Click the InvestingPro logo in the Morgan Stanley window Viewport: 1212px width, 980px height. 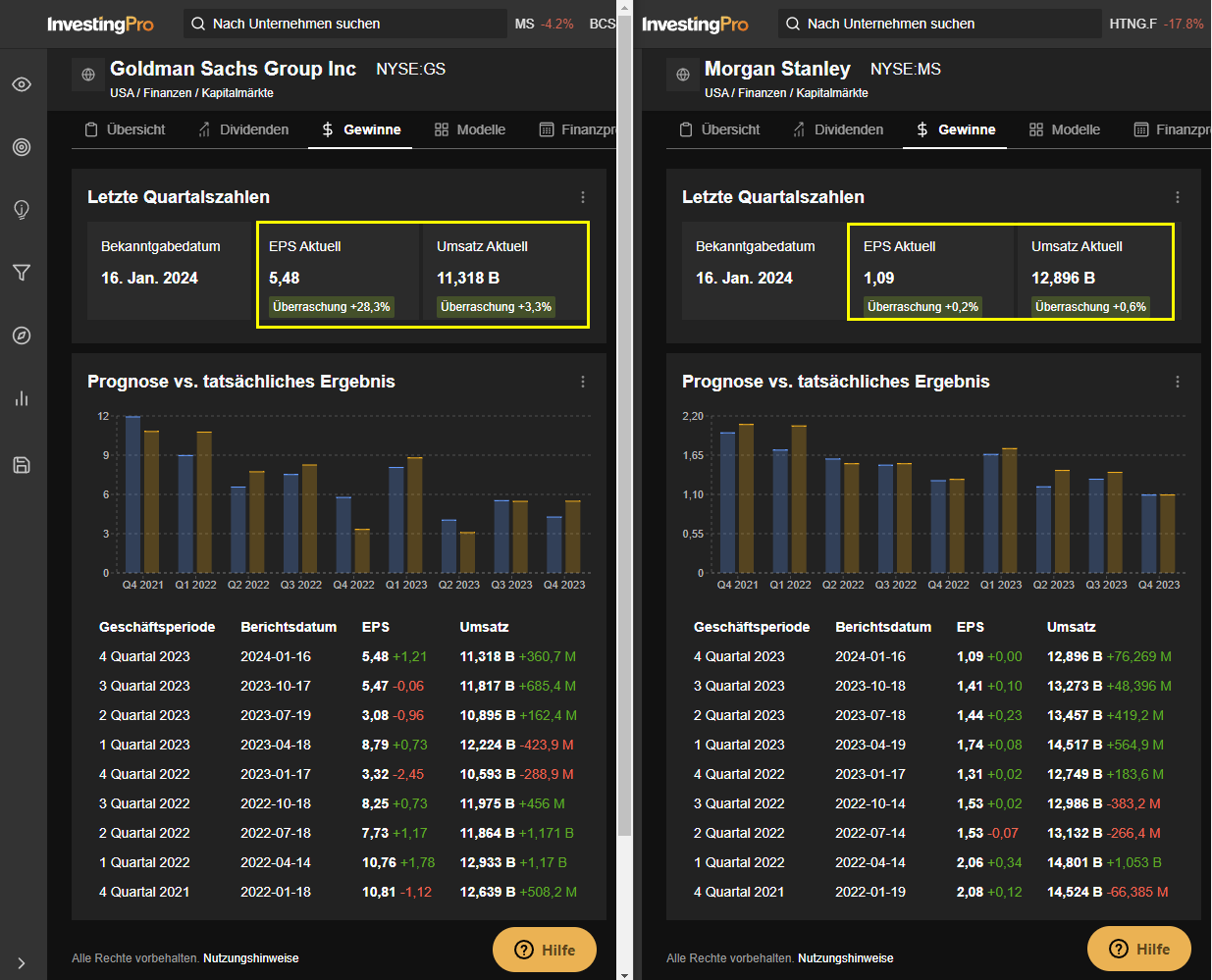pos(695,24)
